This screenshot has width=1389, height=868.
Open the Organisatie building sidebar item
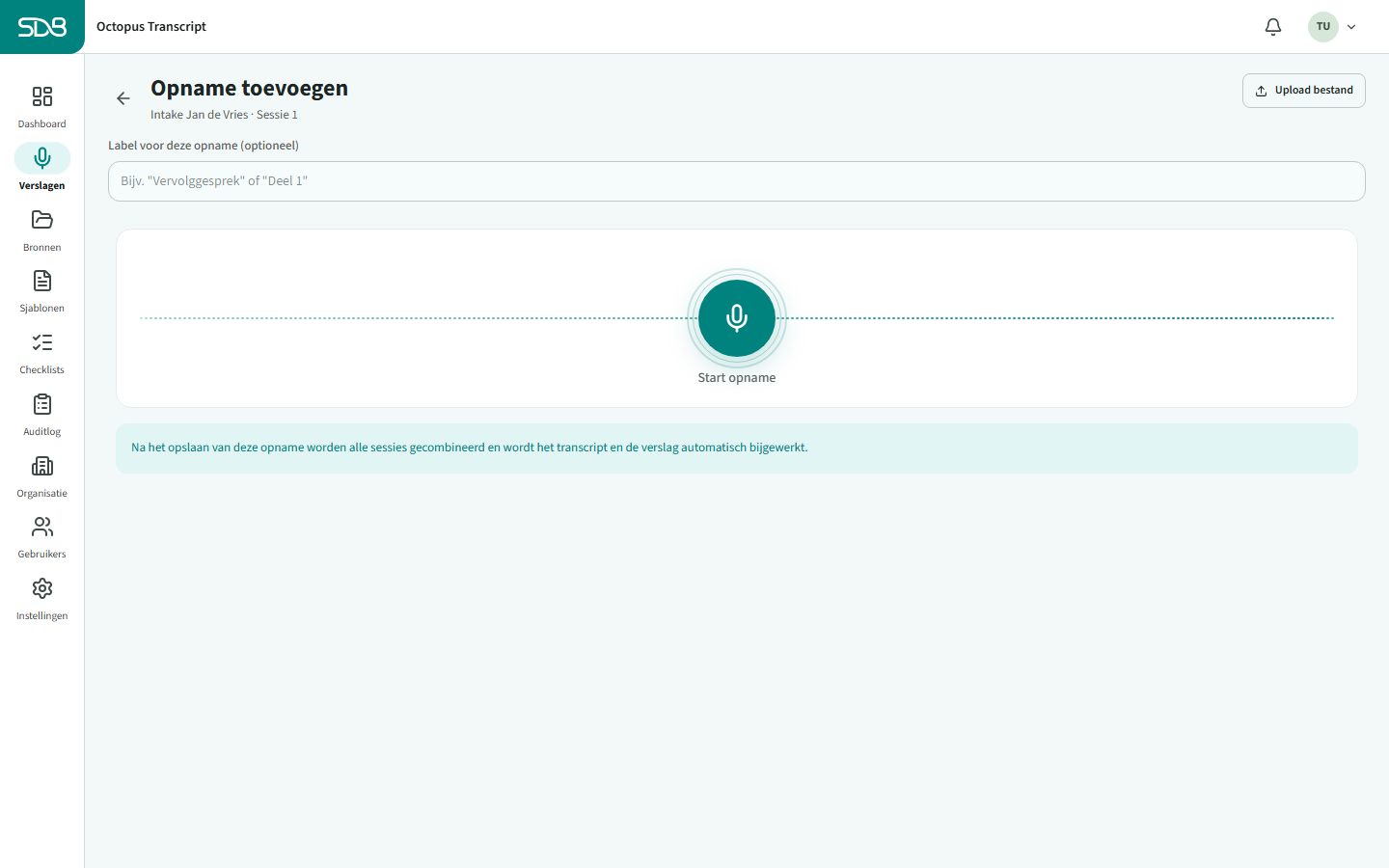pyautogui.click(x=41, y=476)
